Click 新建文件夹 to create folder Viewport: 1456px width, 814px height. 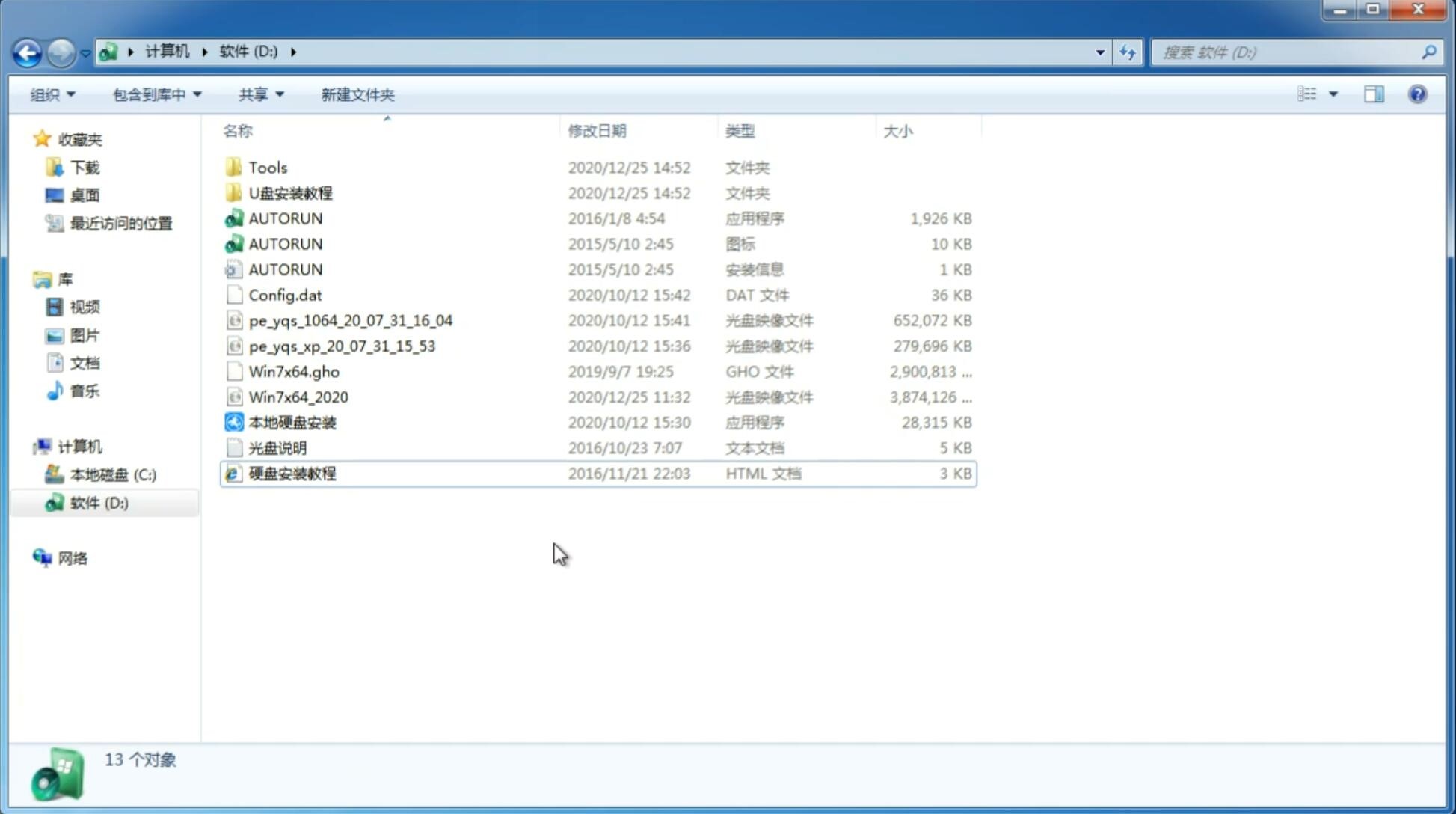[357, 94]
